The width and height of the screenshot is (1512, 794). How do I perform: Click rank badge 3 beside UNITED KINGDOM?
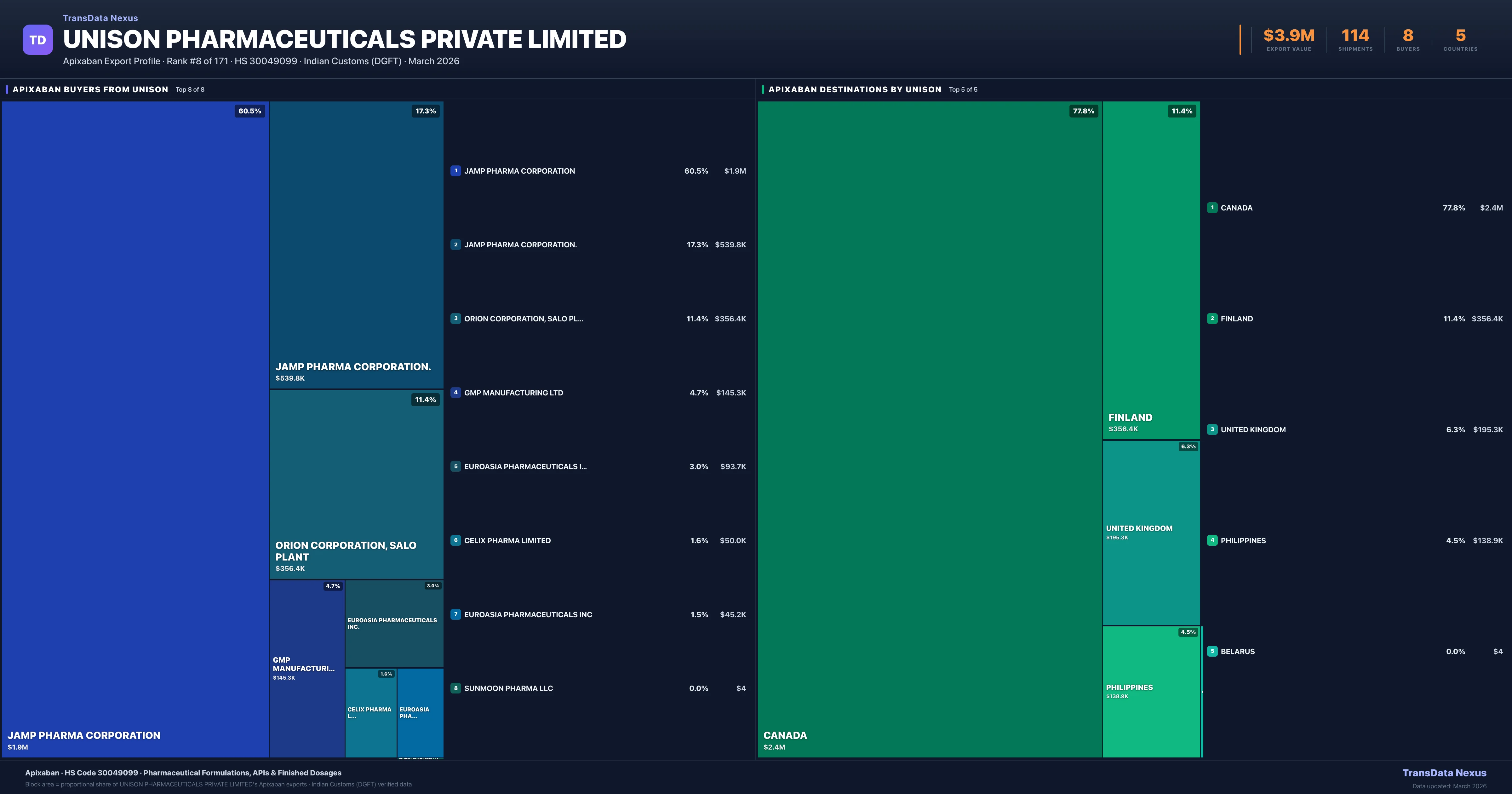[1212, 429]
